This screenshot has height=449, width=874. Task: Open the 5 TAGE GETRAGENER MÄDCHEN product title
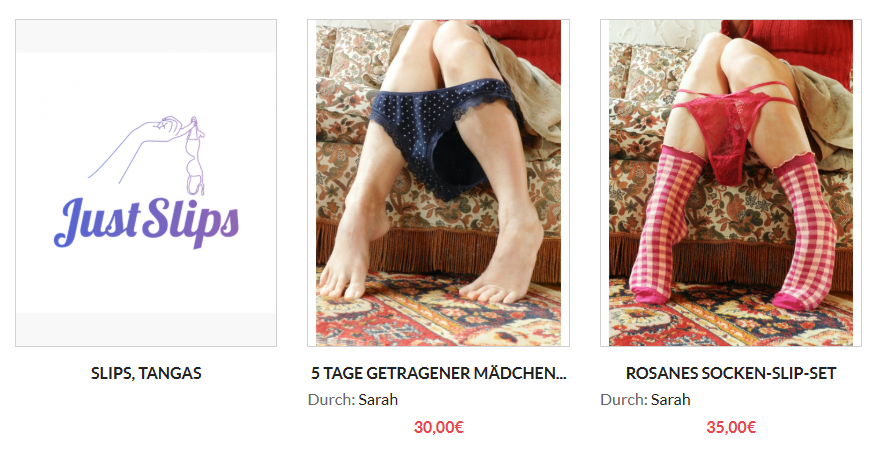pos(439,373)
